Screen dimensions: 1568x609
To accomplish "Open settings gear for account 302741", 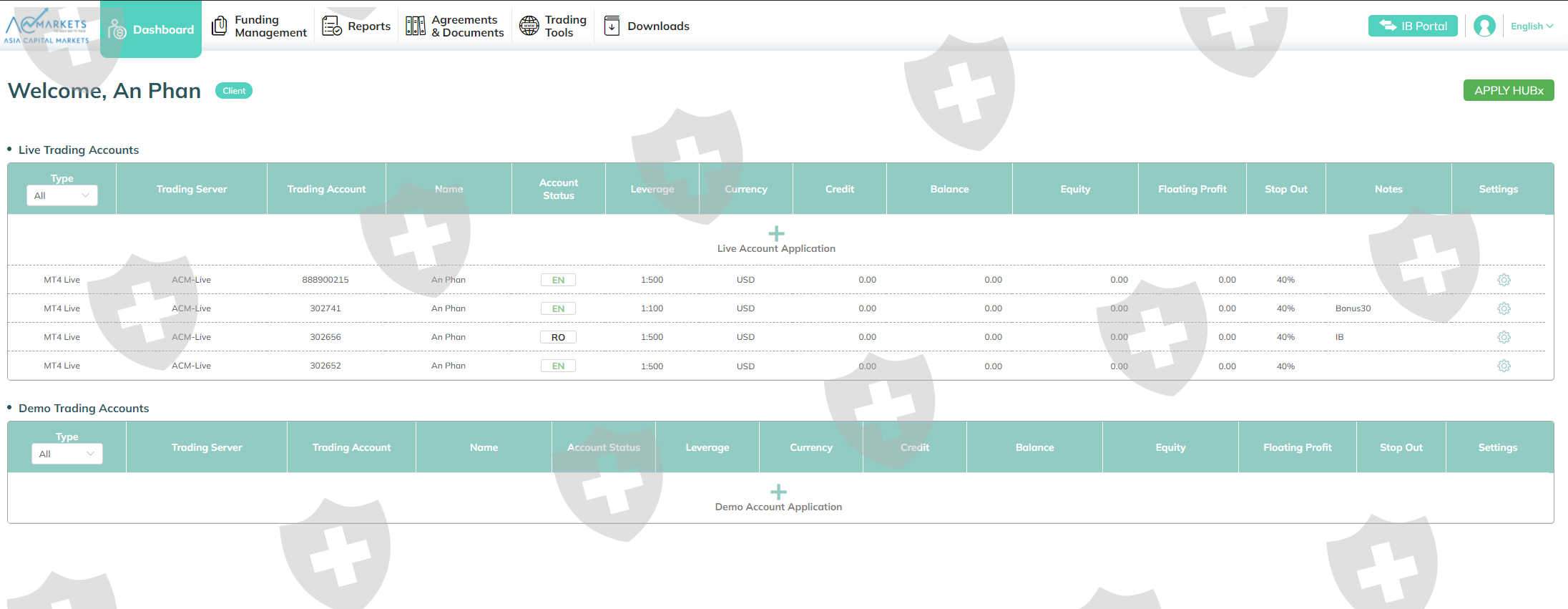I will [1504, 308].
